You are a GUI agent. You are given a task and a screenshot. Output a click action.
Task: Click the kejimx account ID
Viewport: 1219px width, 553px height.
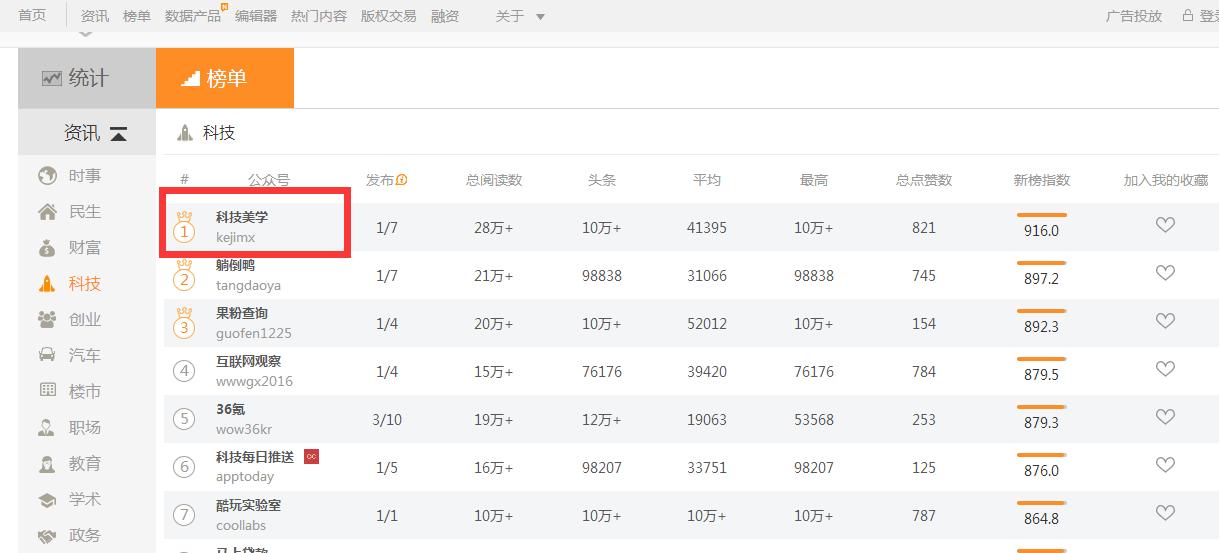click(236, 238)
